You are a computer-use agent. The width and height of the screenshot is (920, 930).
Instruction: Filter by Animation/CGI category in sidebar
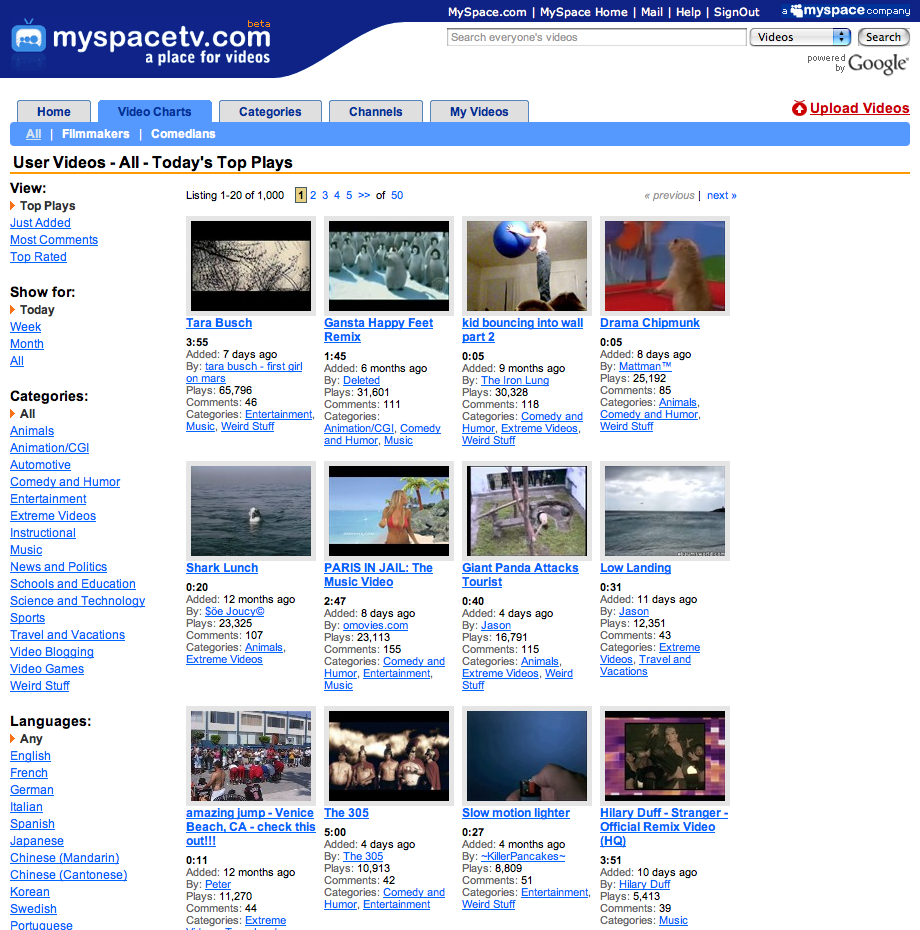(x=50, y=448)
